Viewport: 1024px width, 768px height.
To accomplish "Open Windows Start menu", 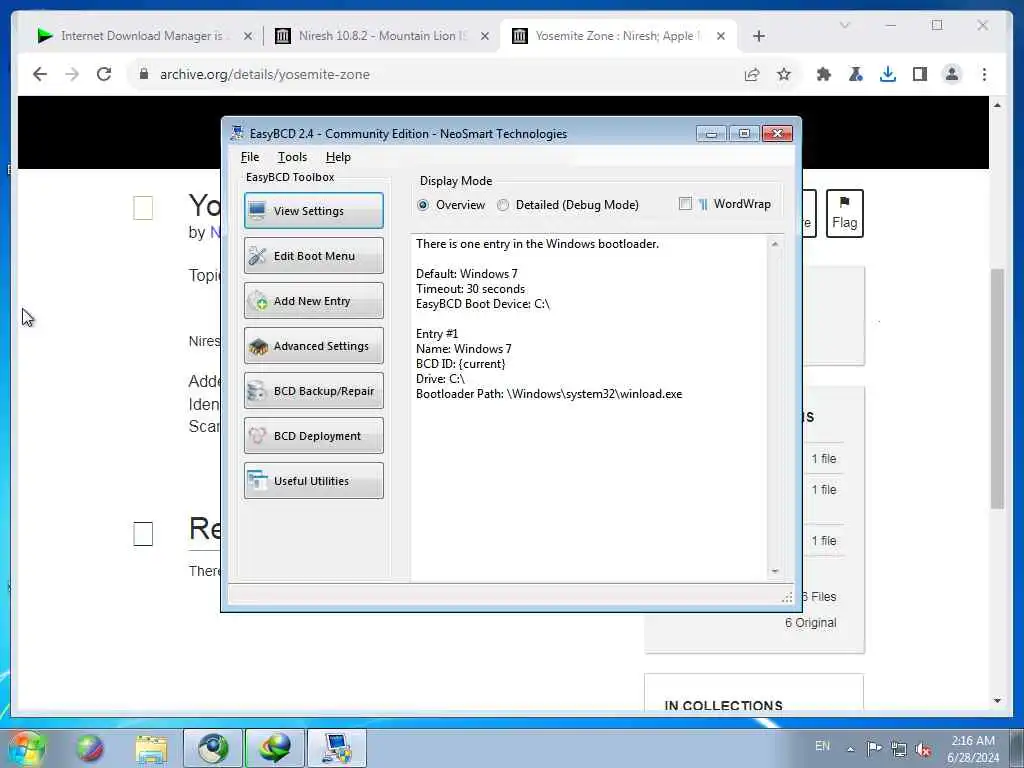I will 25,748.
